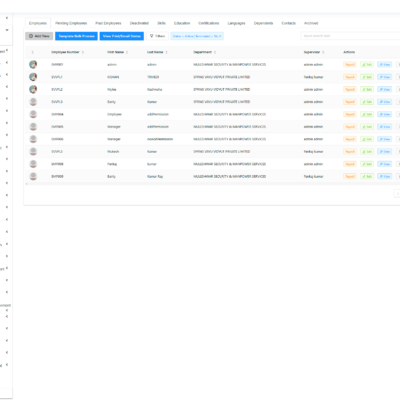
Task: Sort by Department column arrows
Action: [x=215, y=52]
